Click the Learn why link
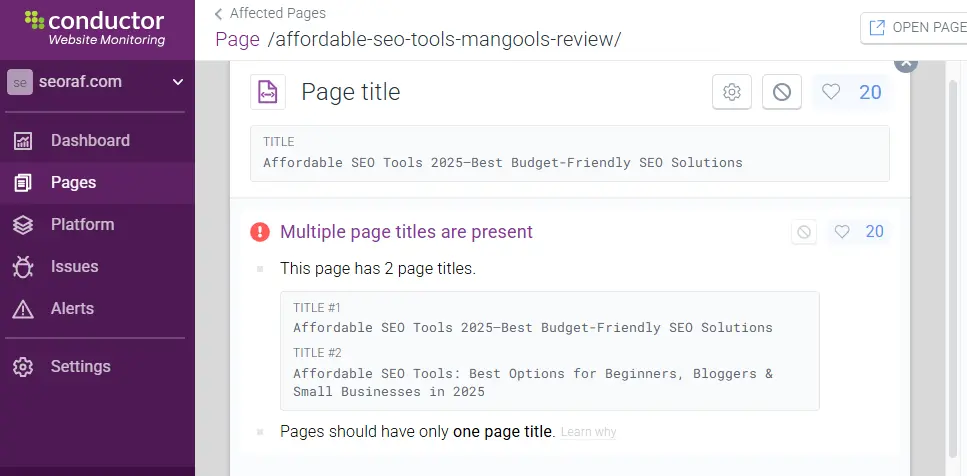This screenshot has height=476, width=967. tap(588, 432)
